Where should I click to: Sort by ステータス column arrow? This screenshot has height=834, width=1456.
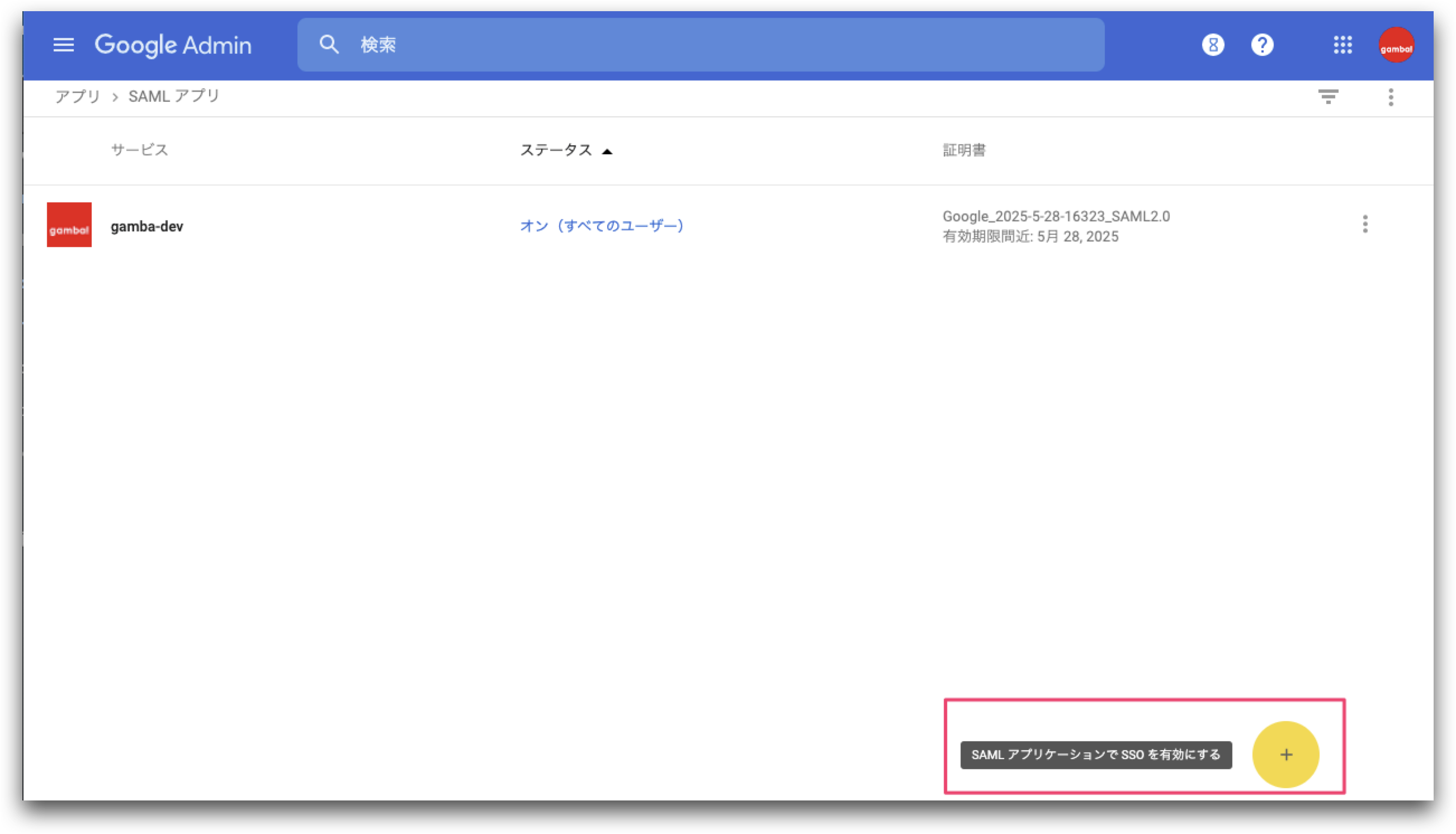pos(607,152)
